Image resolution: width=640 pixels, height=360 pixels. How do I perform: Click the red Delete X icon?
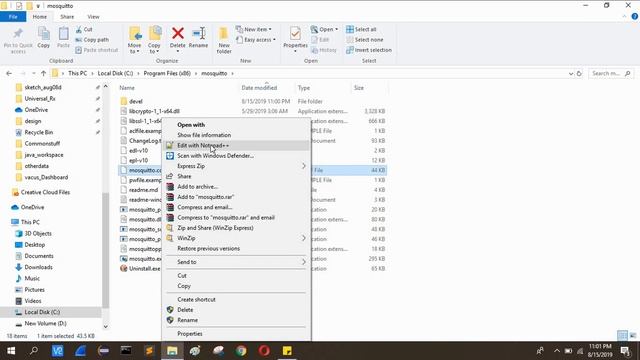pyautogui.click(x=178, y=33)
